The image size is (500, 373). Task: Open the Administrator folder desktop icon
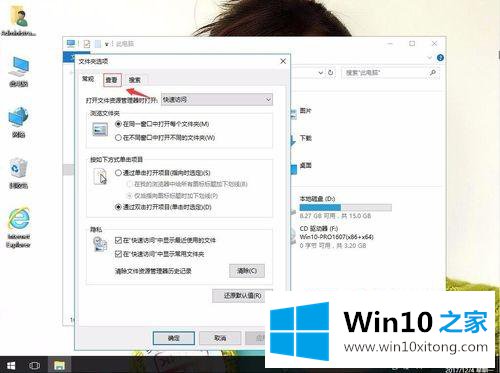point(19,21)
